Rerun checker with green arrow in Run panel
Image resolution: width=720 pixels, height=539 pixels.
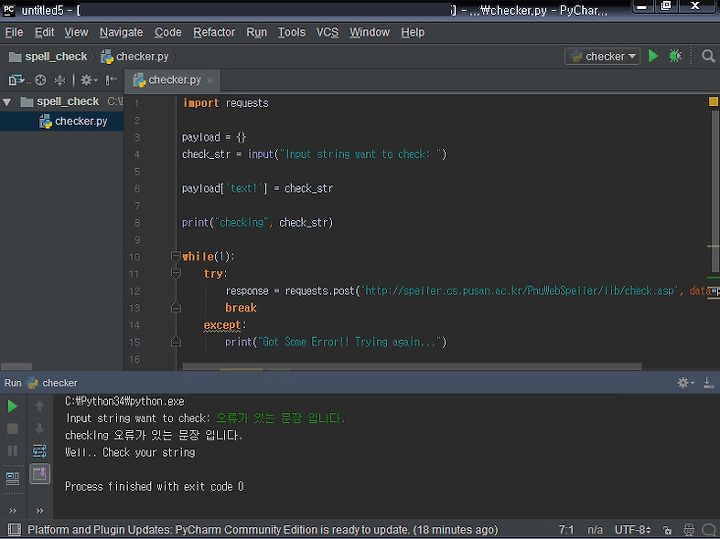[12, 406]
